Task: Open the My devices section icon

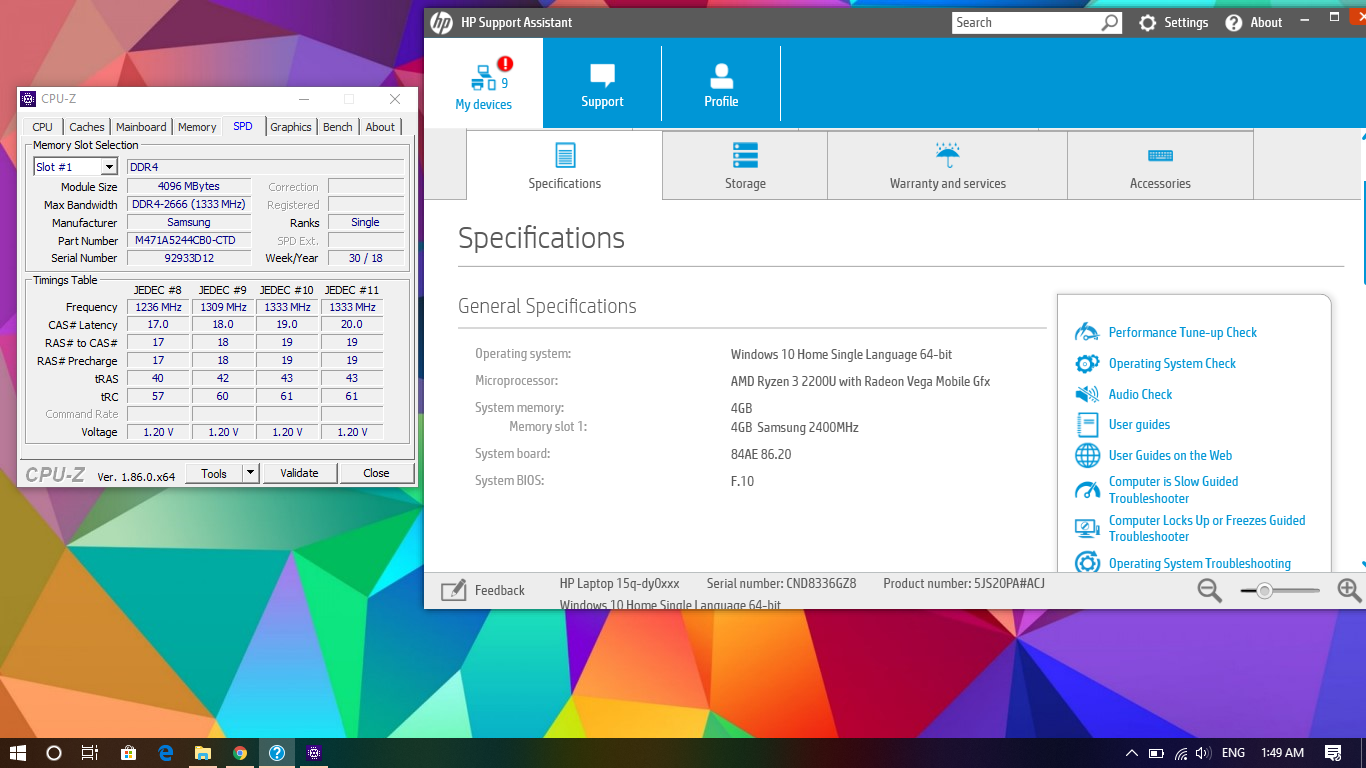Action: coord(484,77)
